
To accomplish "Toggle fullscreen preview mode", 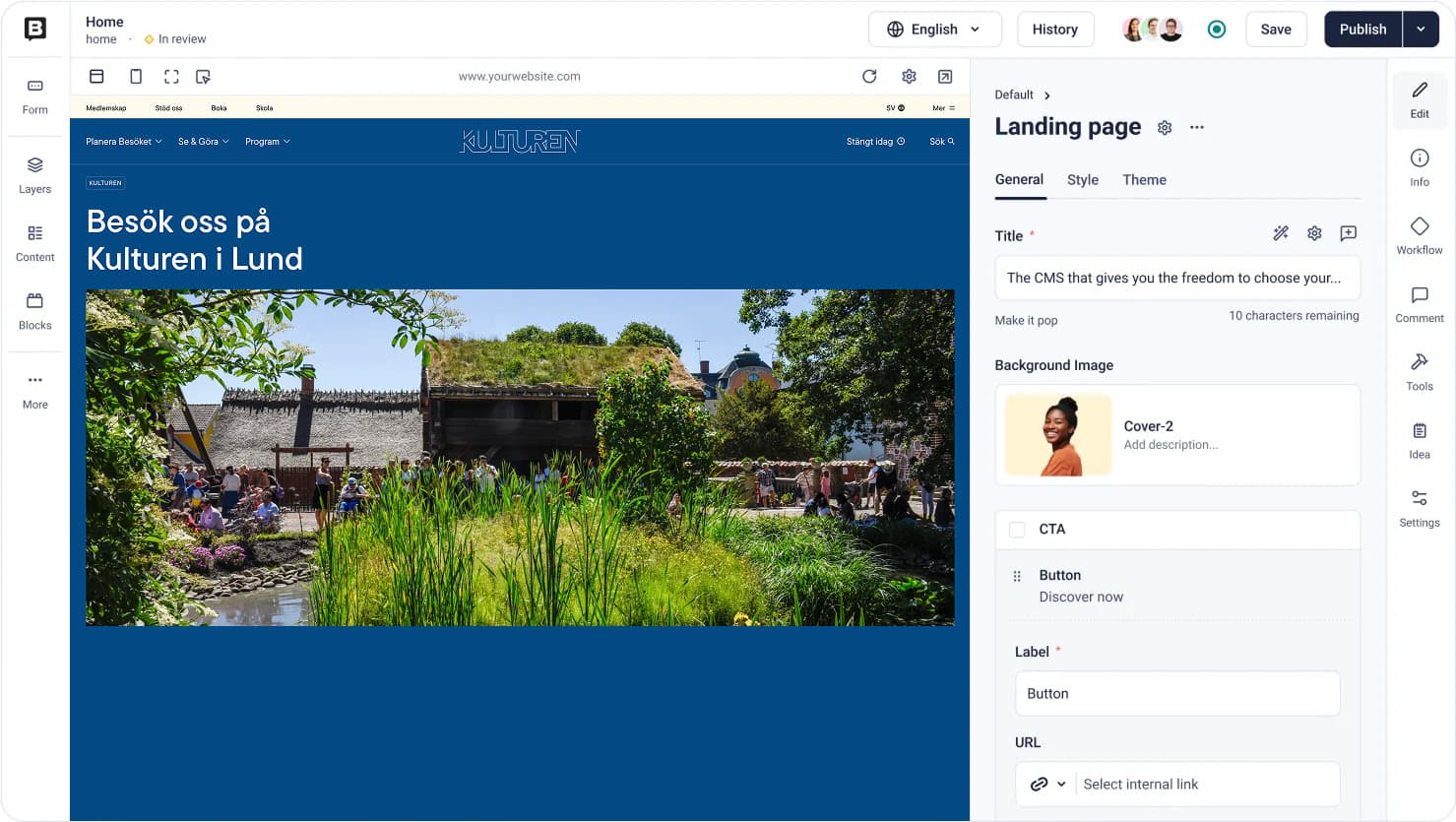I will click(171, 76).
